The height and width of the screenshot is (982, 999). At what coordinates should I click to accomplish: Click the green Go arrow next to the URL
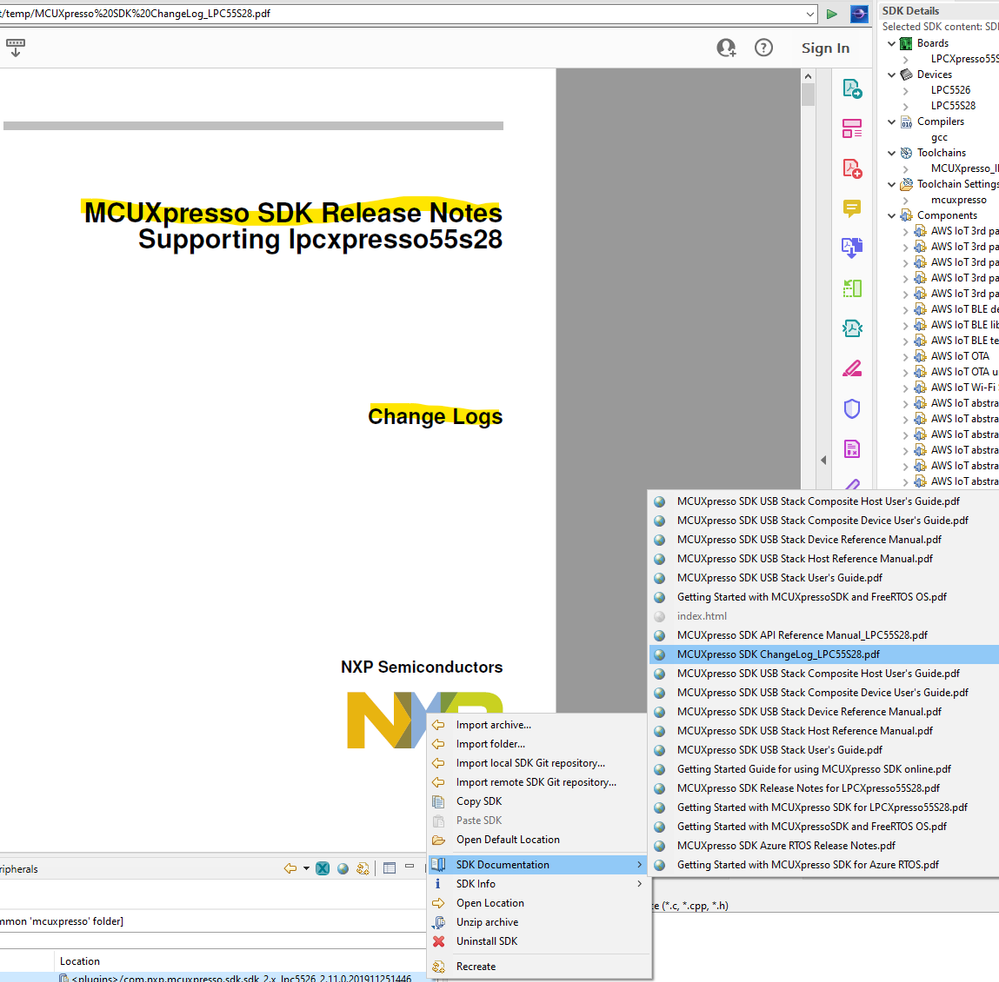point(831,13)
